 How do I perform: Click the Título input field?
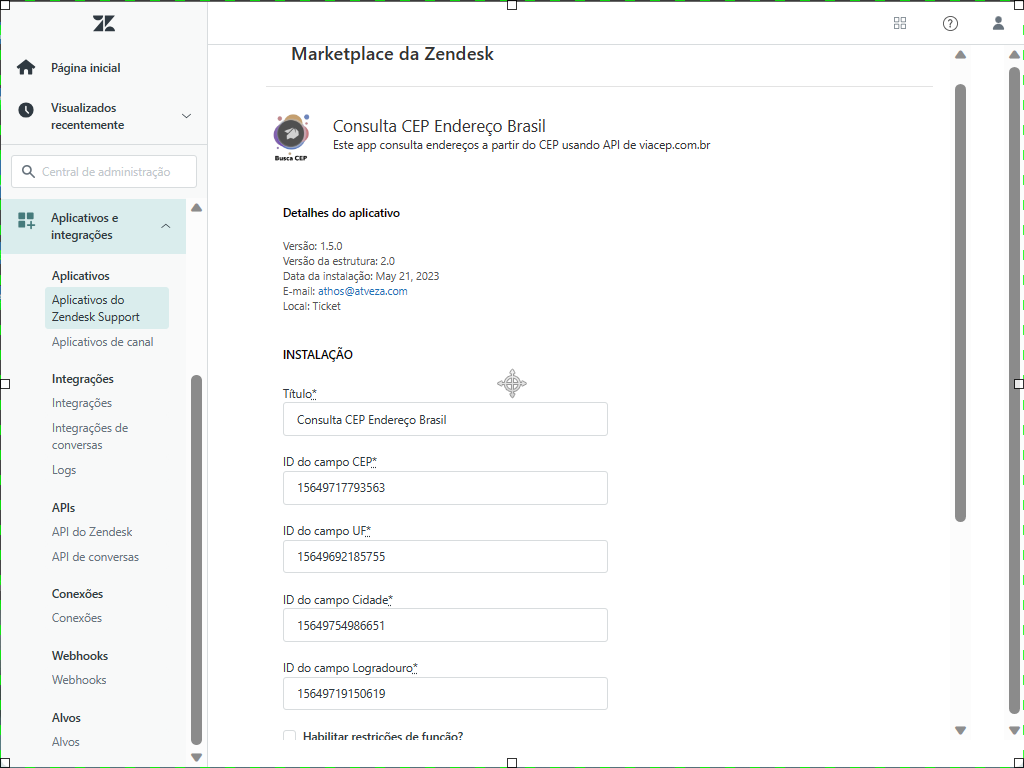(445, 420)
